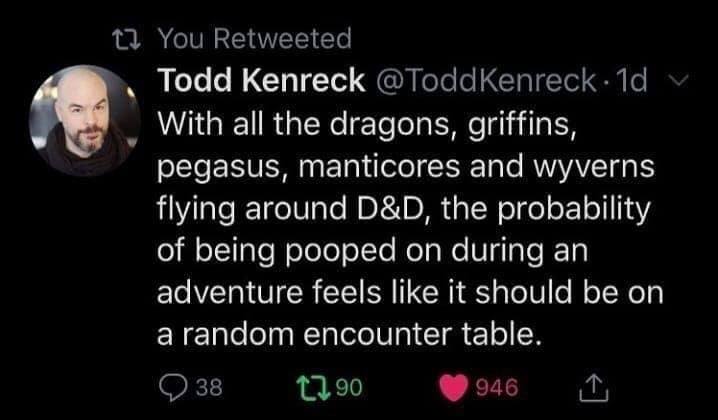
Task: Open Todd Kenreck's profile picture
Action: pyautogui.click(x=84, y=121)
